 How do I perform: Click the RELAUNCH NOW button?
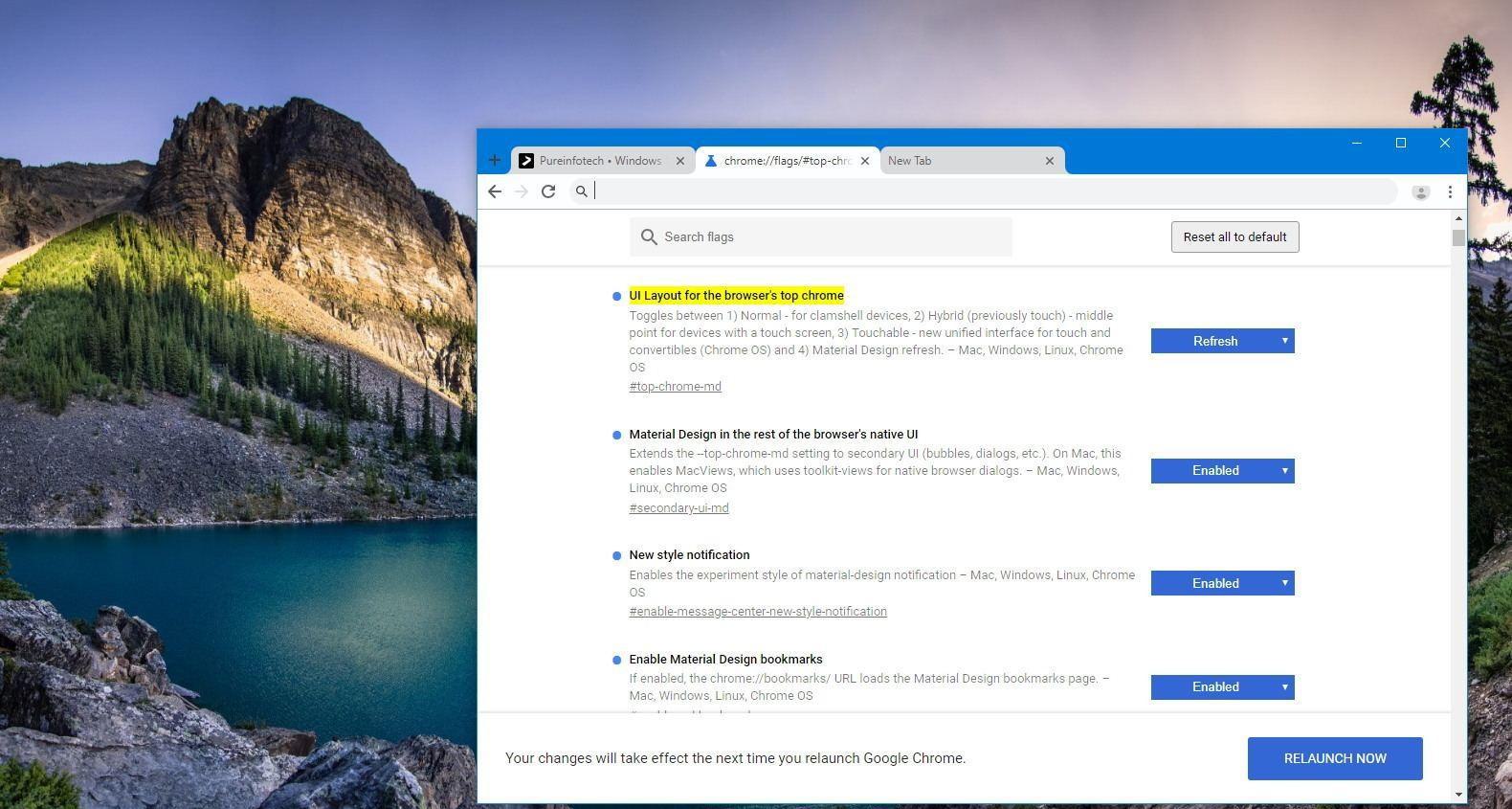coord(1334,758)
